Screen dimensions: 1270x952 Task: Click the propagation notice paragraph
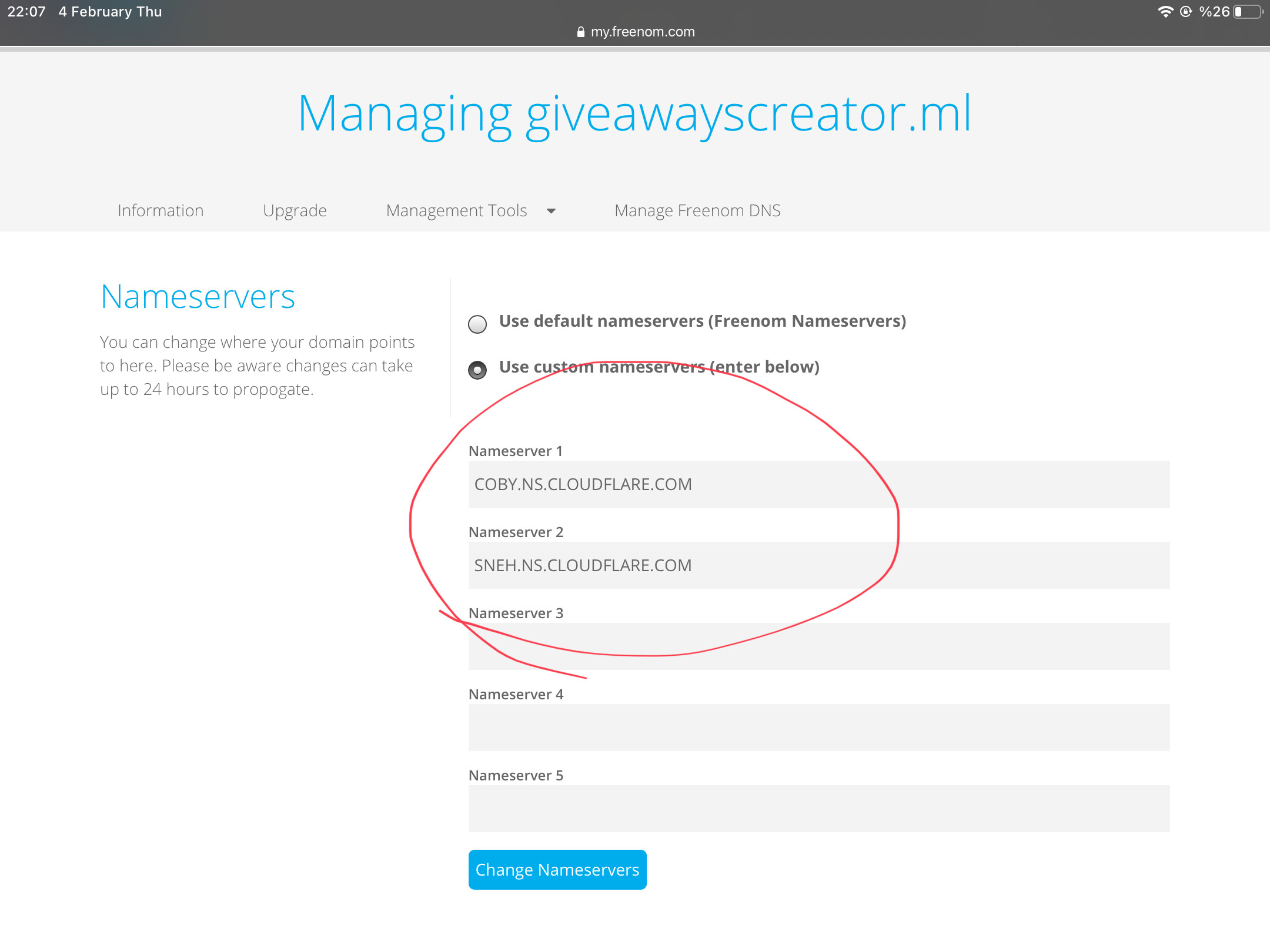pos(258,366)
